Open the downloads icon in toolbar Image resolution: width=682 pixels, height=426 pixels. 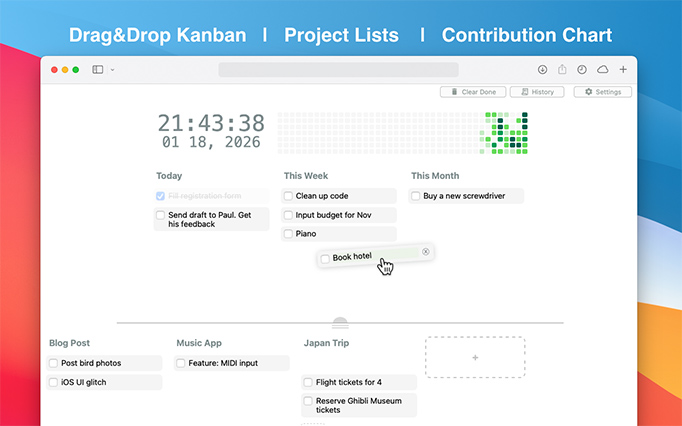(542, 70)
